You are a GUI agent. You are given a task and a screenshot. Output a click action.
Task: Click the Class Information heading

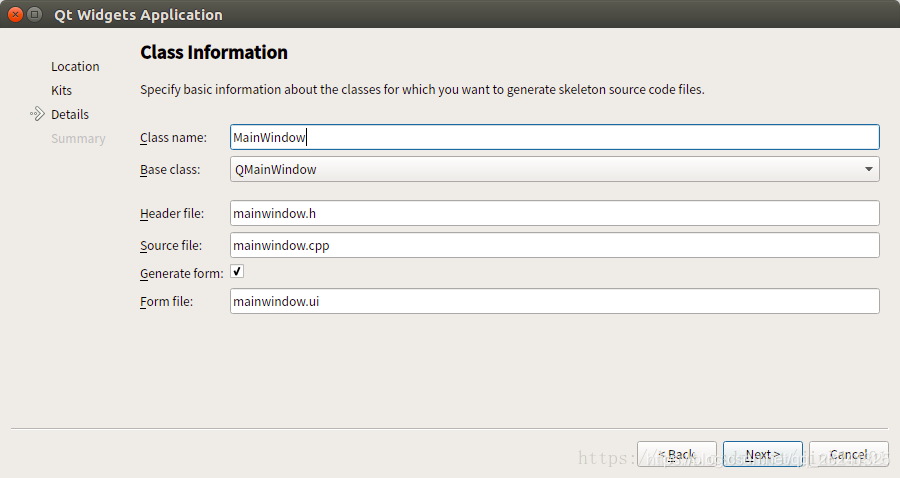point(214,52)
